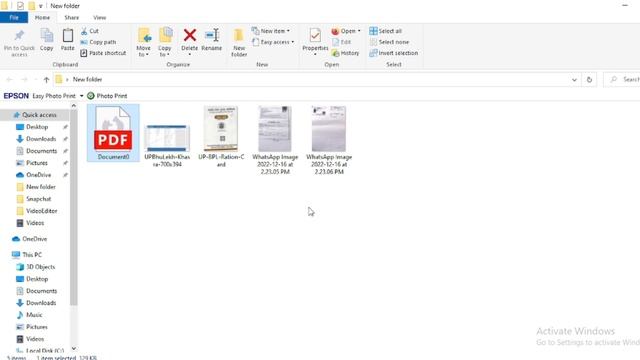Viewport: 640px width, 360px height.
Task: Click the New folder address breadcrumb
Action: click(x=87, y=80)
